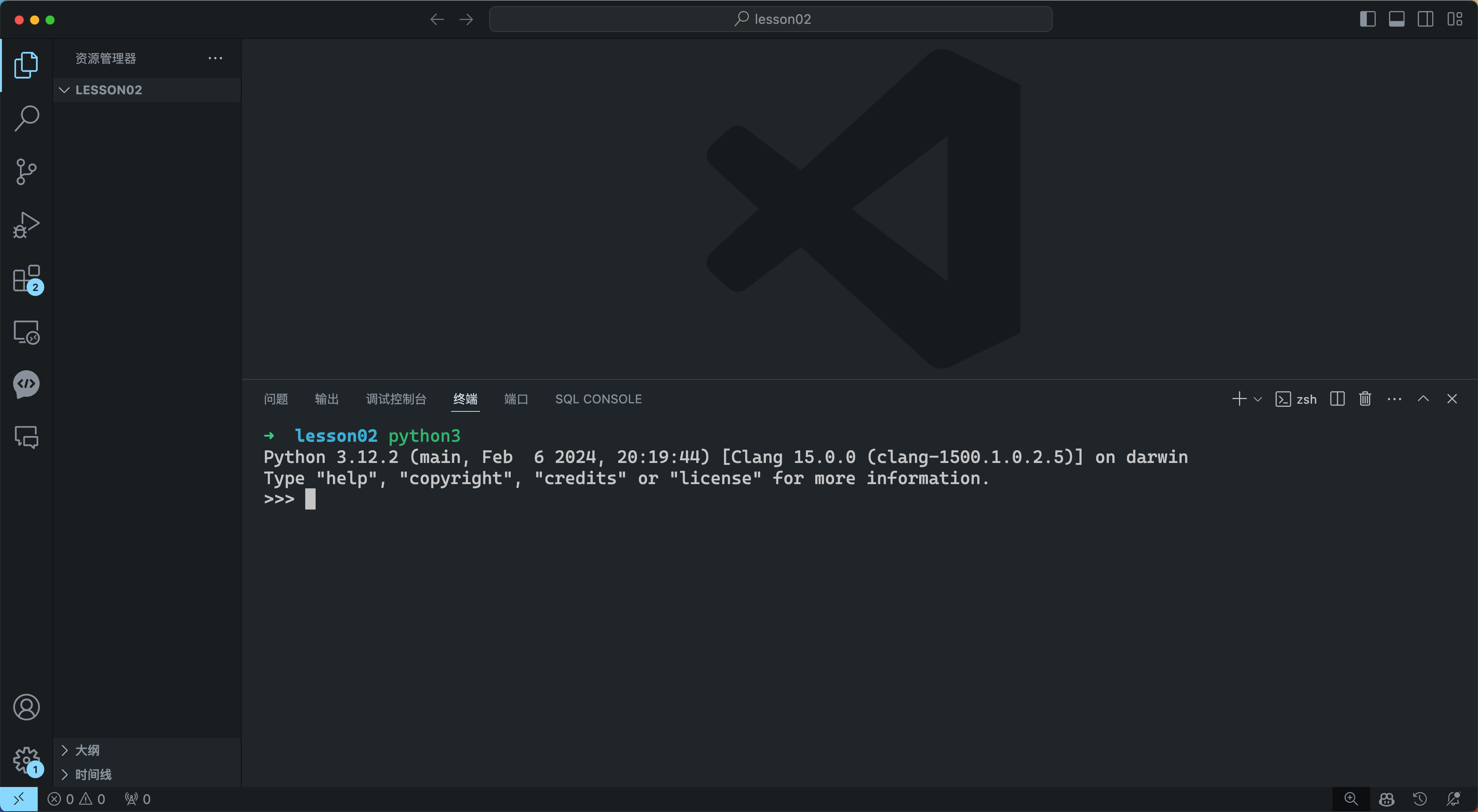Select the zsh terminal instance

tap(1296, 399)
